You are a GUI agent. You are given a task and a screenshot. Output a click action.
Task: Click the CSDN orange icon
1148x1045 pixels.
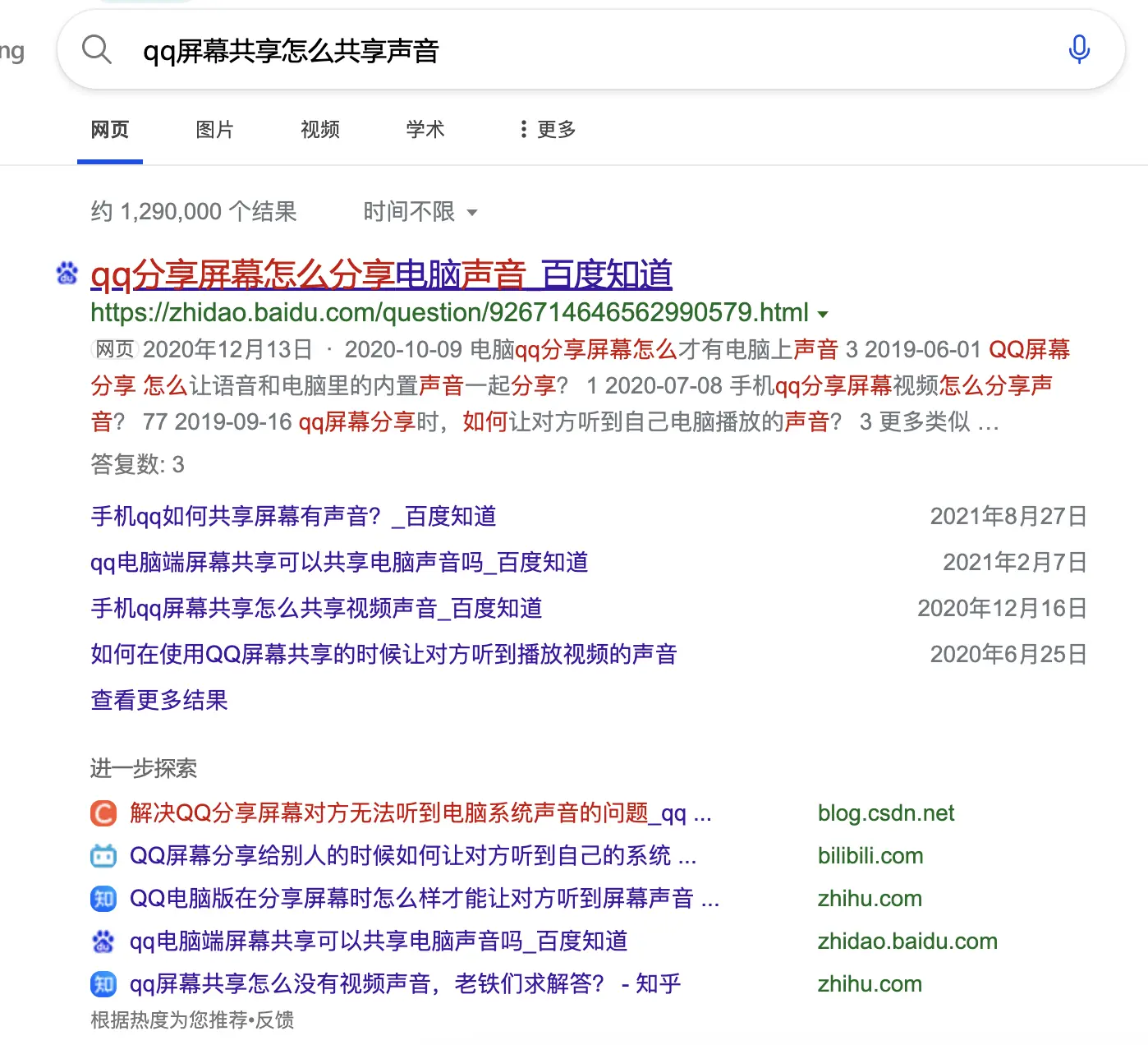(x=103, y=813)
